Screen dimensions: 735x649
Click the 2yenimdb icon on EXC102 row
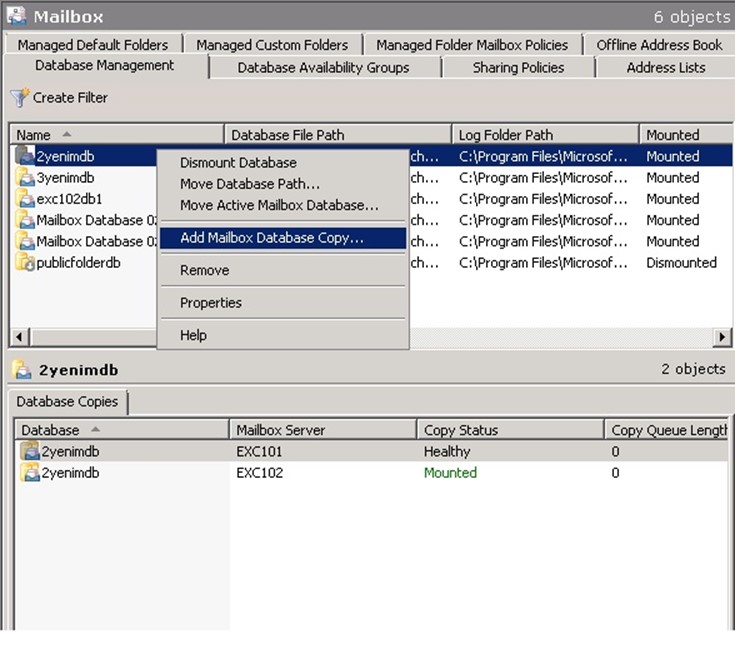click(30, 473)
